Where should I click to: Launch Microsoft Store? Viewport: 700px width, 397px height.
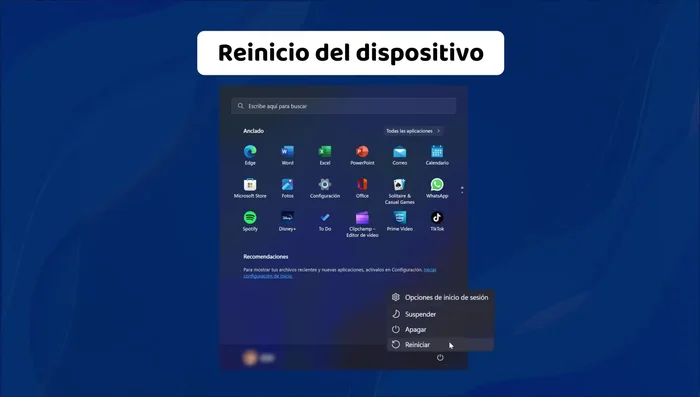tap(250, 188)
